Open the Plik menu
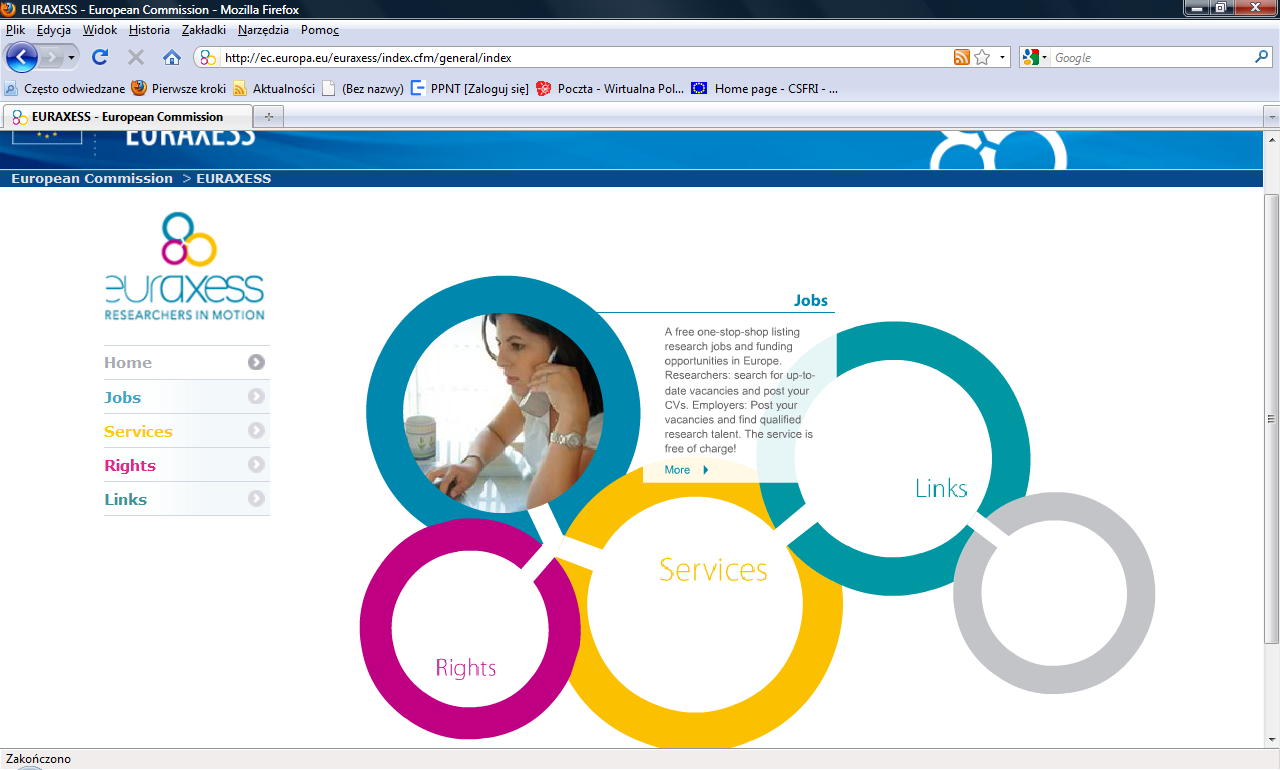The width and height of the screenshot is (1280, 770). pyautogui.click(x=15, y=30)
